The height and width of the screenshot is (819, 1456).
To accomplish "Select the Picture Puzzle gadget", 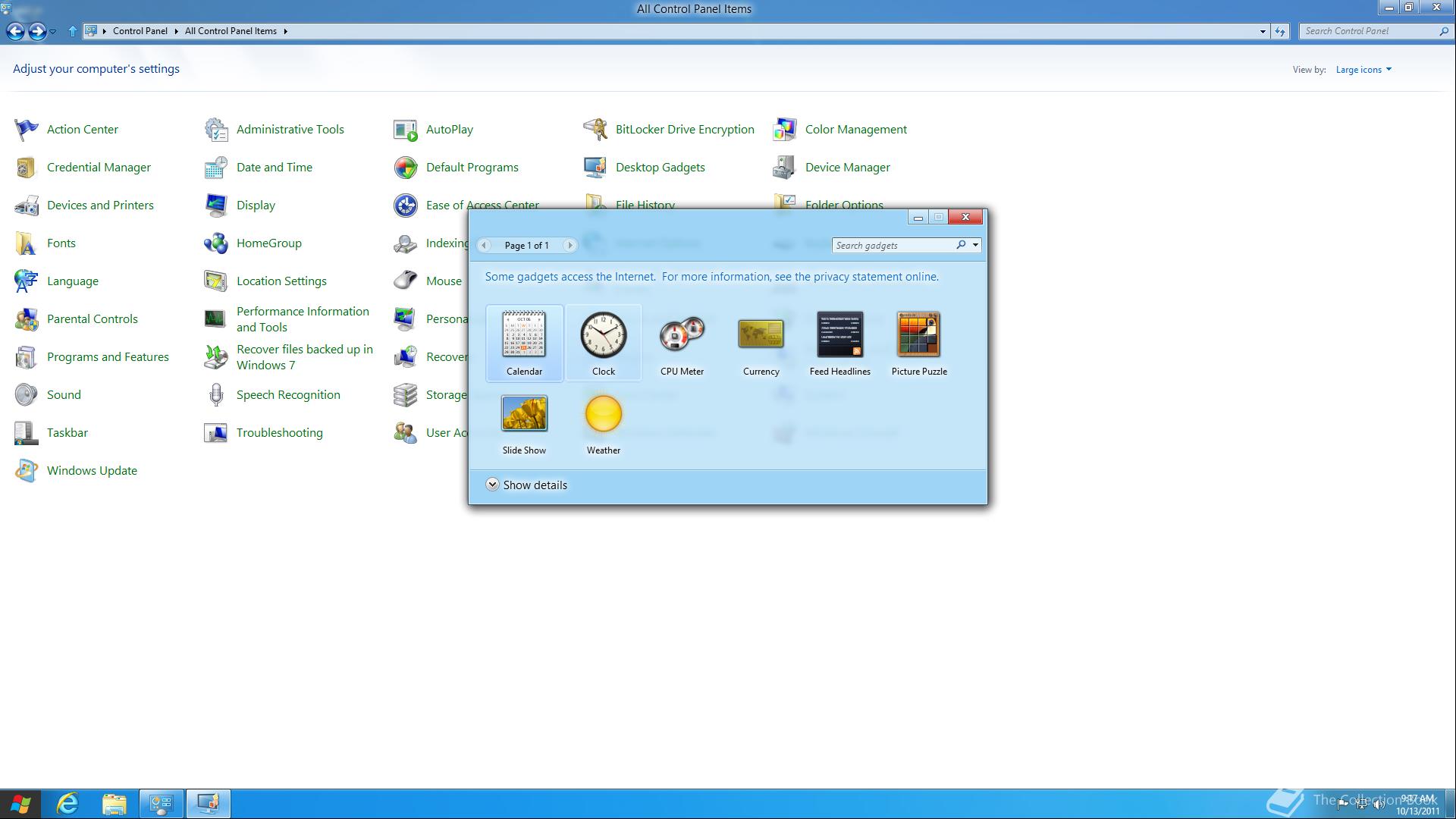I will pyautogui.click(x=919, y=343).
